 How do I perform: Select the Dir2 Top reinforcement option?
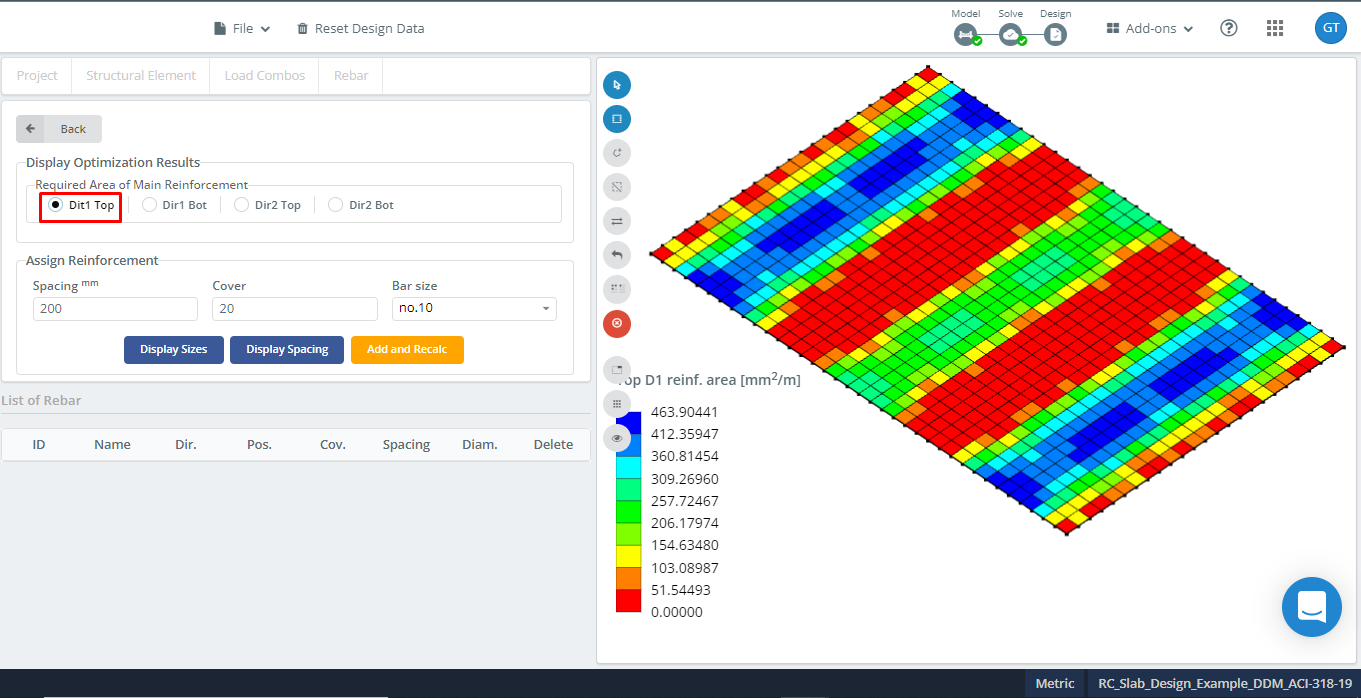click(241, 204)
